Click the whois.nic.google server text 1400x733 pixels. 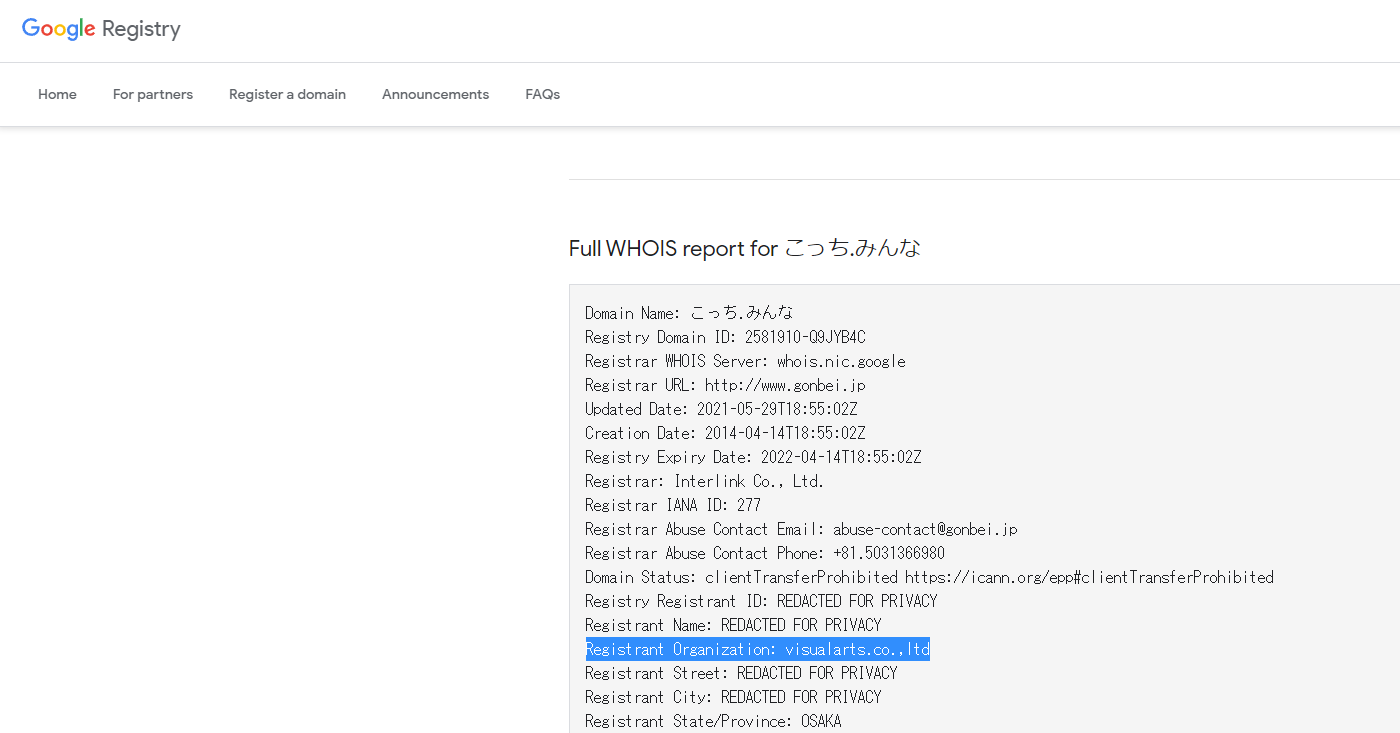click(841, 361)
